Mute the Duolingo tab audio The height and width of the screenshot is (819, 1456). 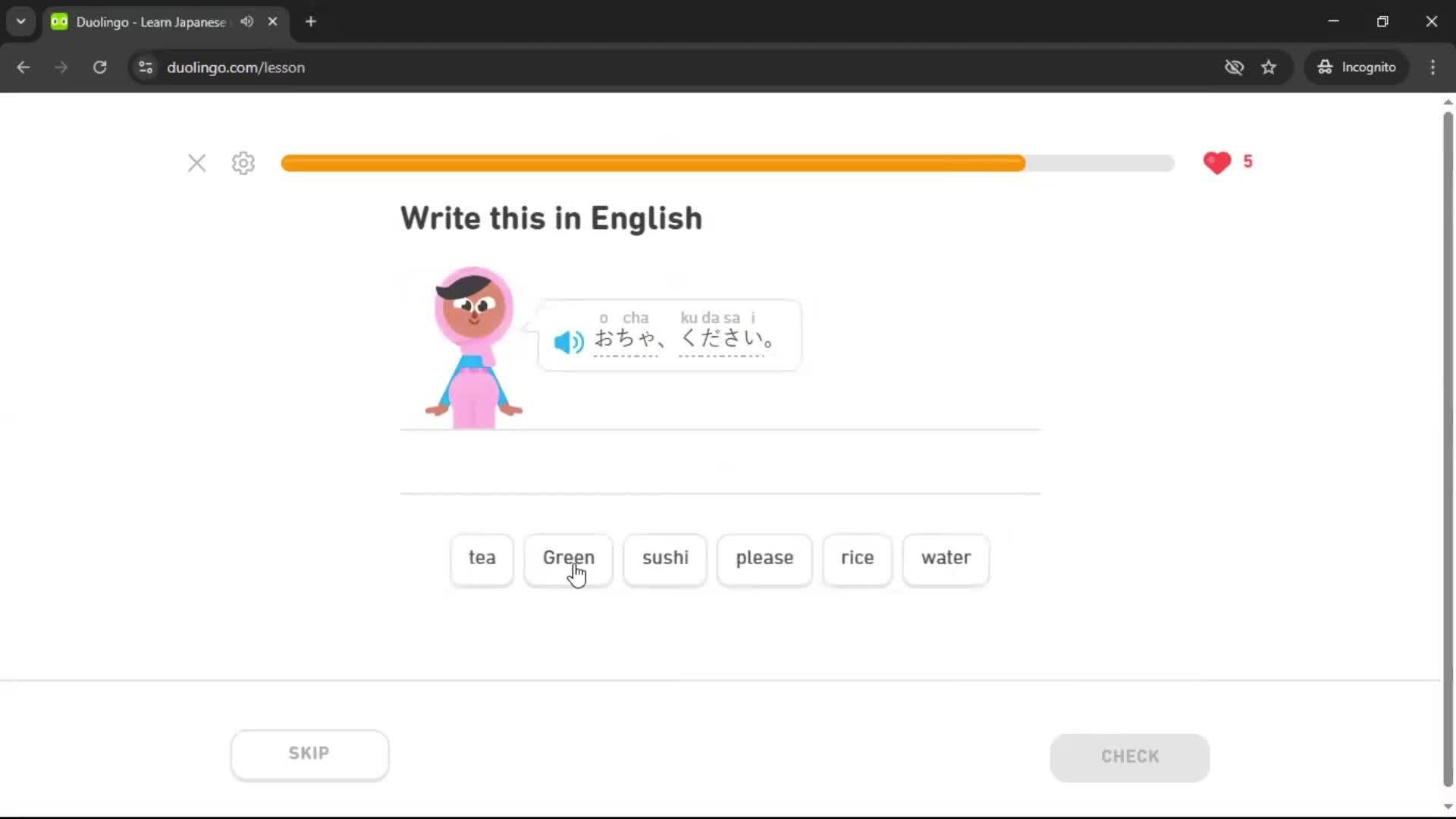click(x=246, y=21)
